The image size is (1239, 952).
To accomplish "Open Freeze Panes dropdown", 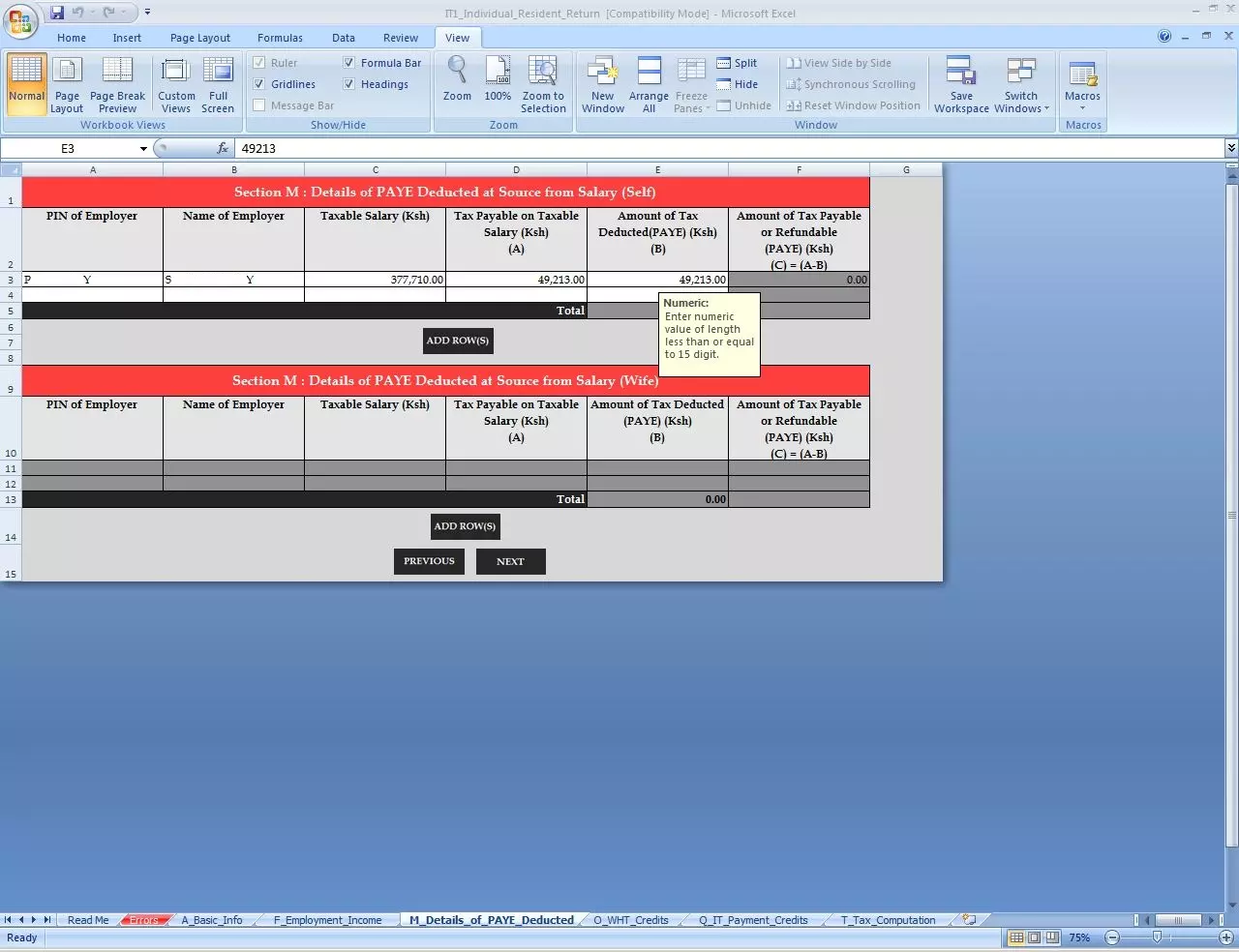I will (691, 85).
